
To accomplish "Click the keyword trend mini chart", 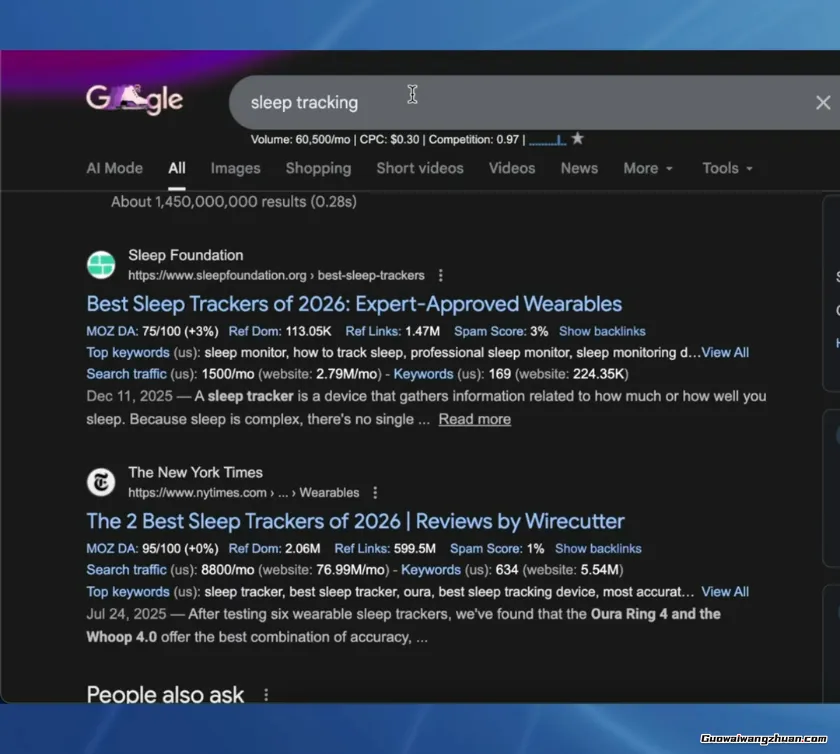I will [x=547, y=140].
